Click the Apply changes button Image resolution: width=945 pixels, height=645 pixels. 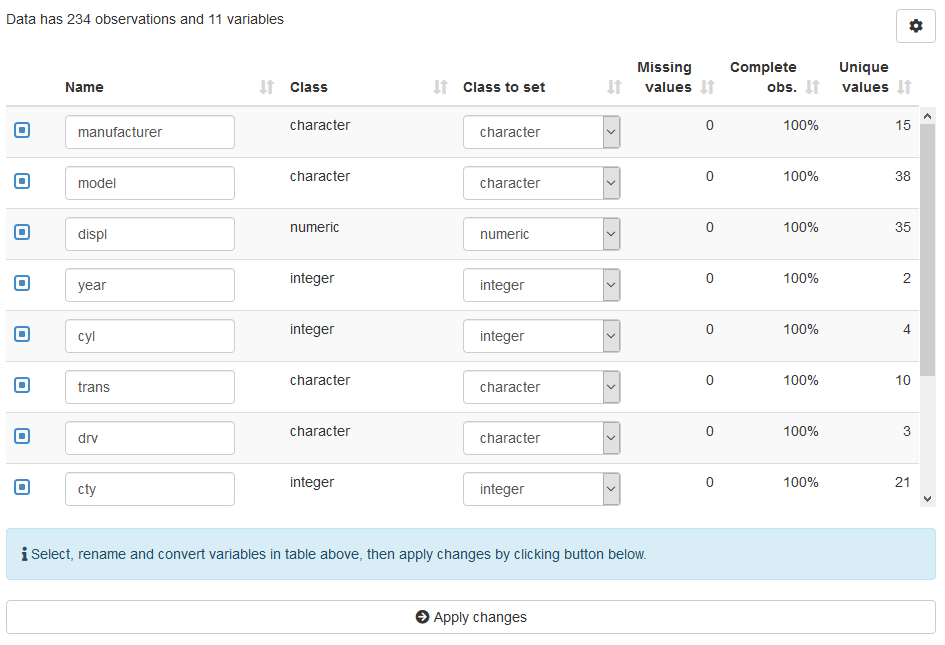click(471, 617)
